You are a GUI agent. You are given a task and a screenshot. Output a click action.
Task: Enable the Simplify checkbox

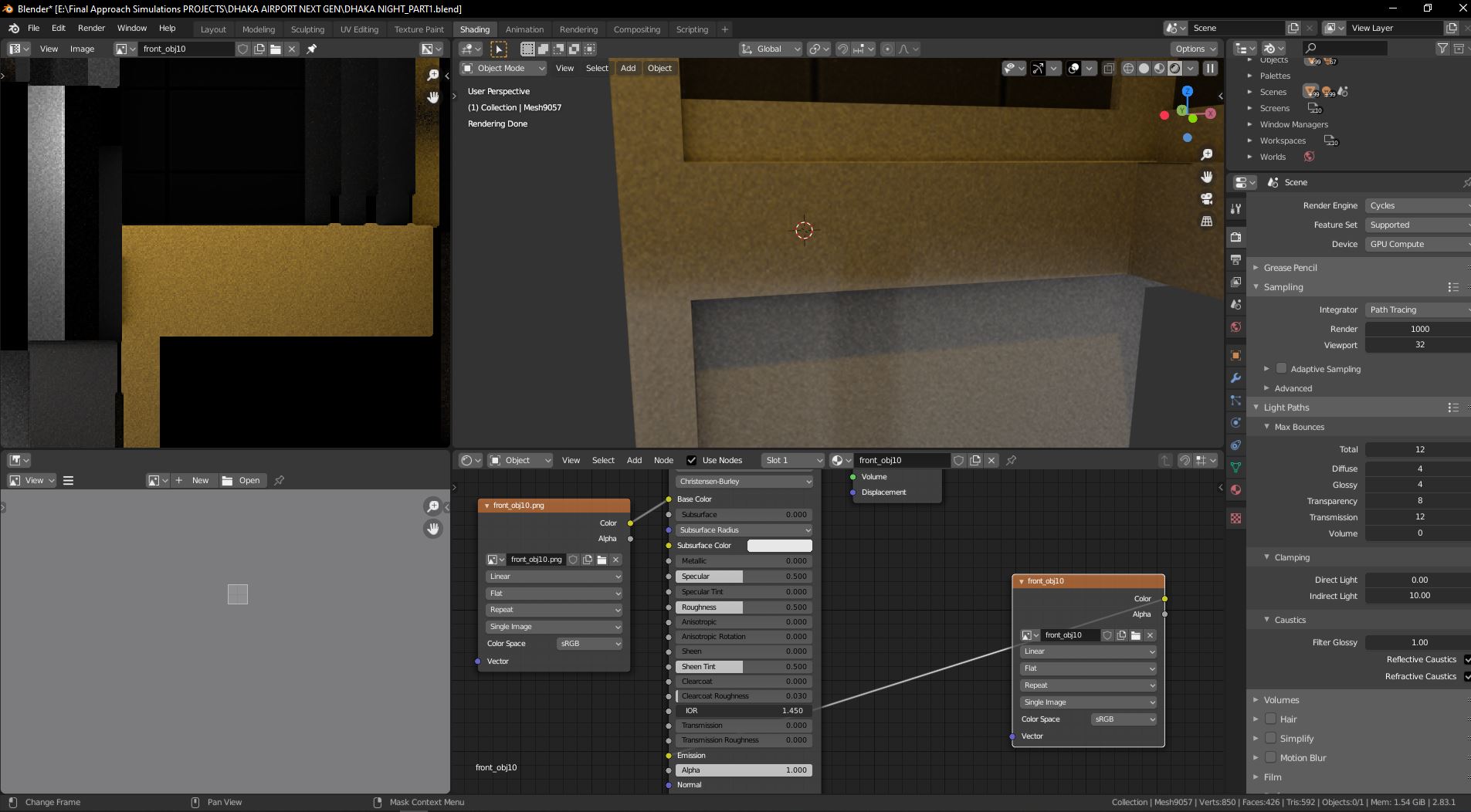(x=1270, y=738)
